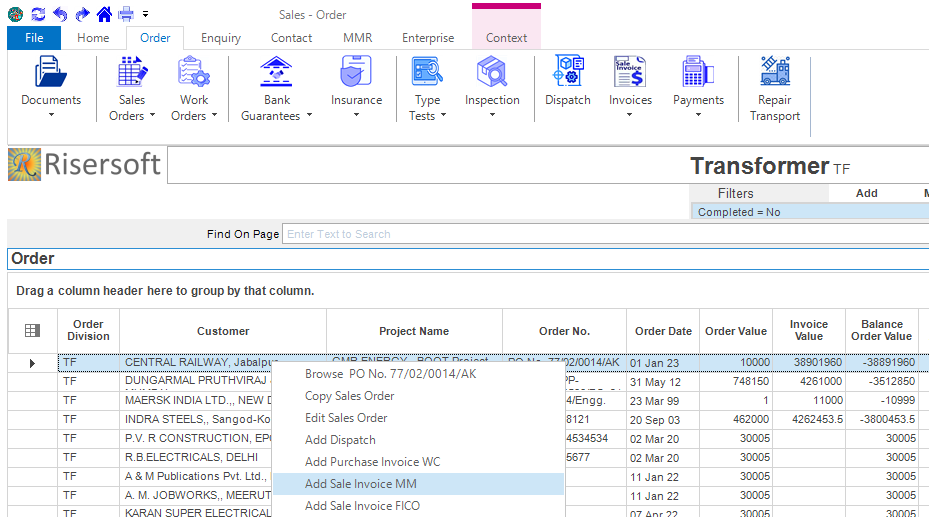Open the Insurance shield icon

click(356, 73)
